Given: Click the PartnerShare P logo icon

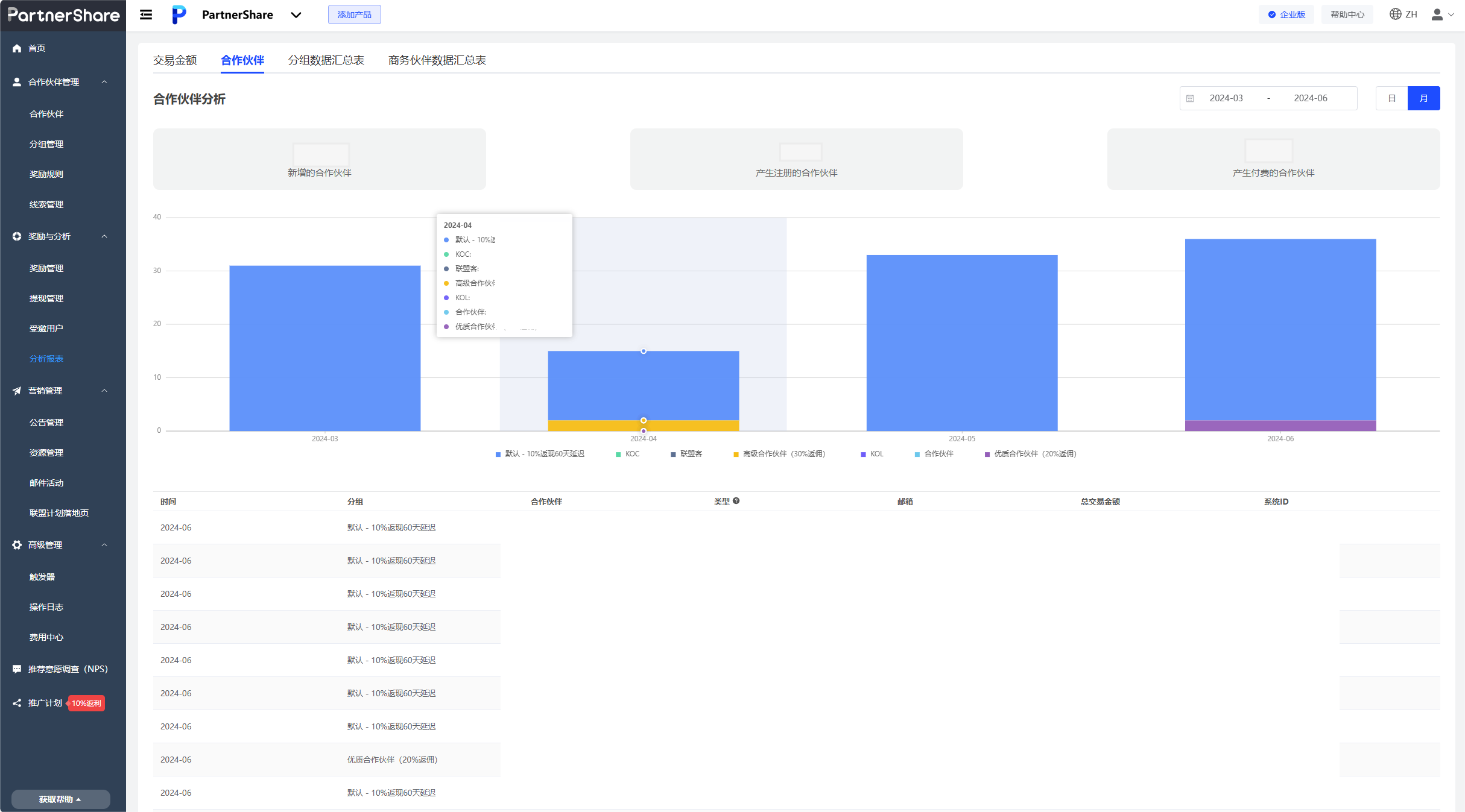Looking at the screenshot, I should (x=179, y=14).
